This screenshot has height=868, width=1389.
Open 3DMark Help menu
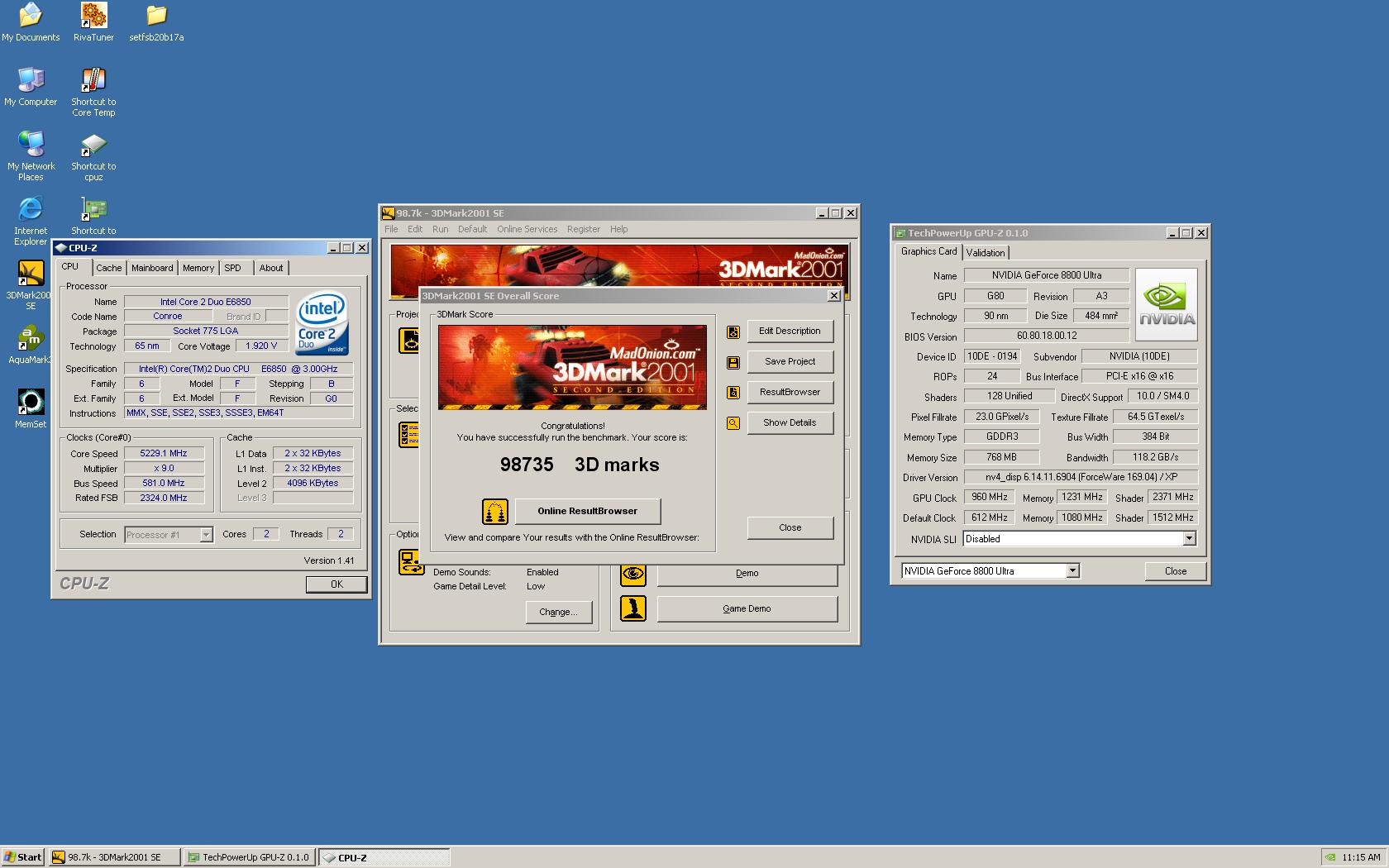pyautogui.click(x=618, y=229)
